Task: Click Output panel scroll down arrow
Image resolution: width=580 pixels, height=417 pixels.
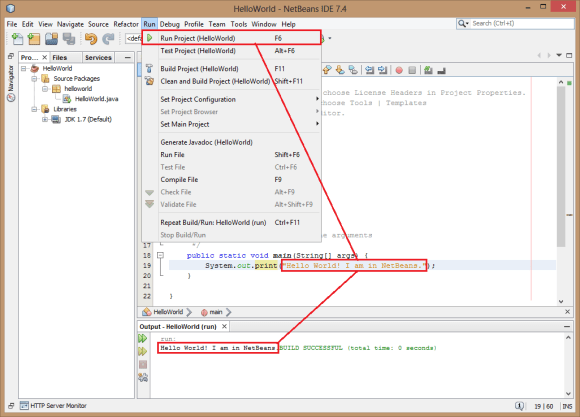Action: tap(568, 394)
